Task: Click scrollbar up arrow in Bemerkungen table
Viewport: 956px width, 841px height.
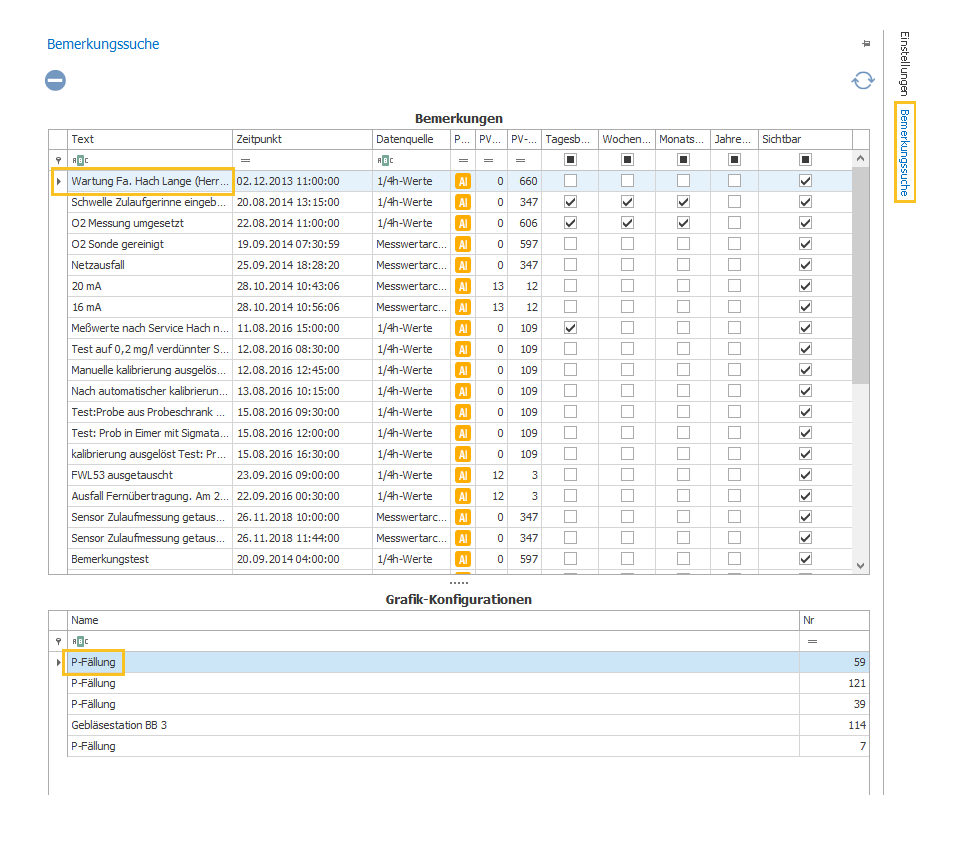Action: (860, 159)
